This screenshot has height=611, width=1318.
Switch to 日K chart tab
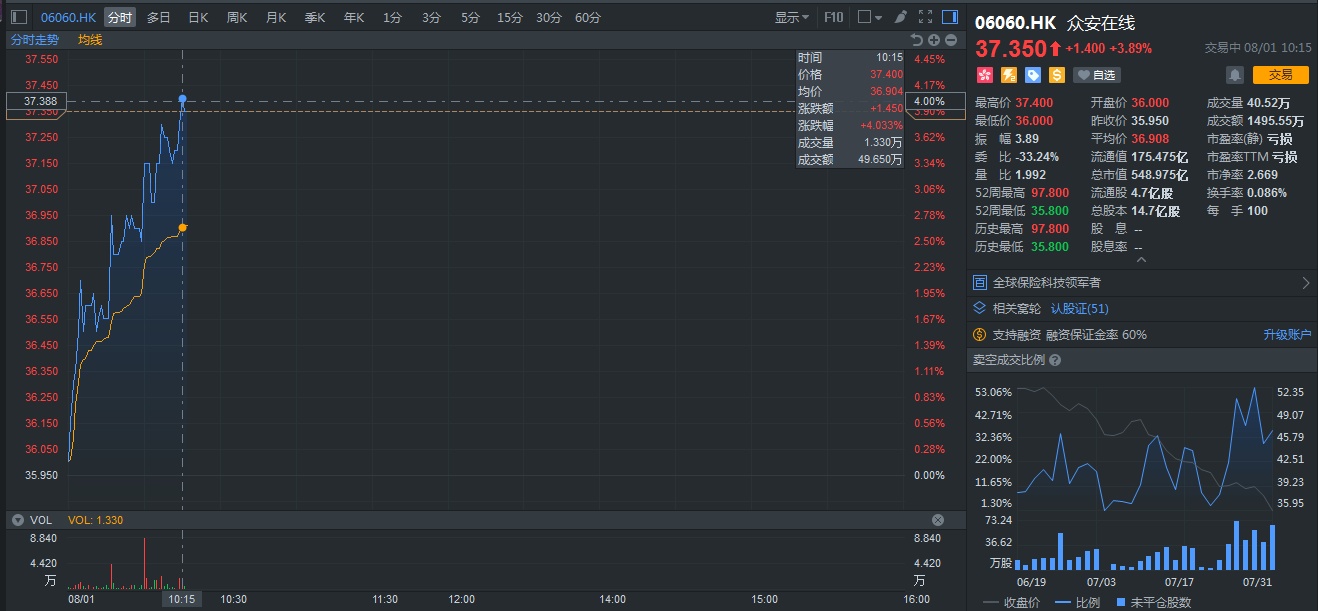pos(198,17)
